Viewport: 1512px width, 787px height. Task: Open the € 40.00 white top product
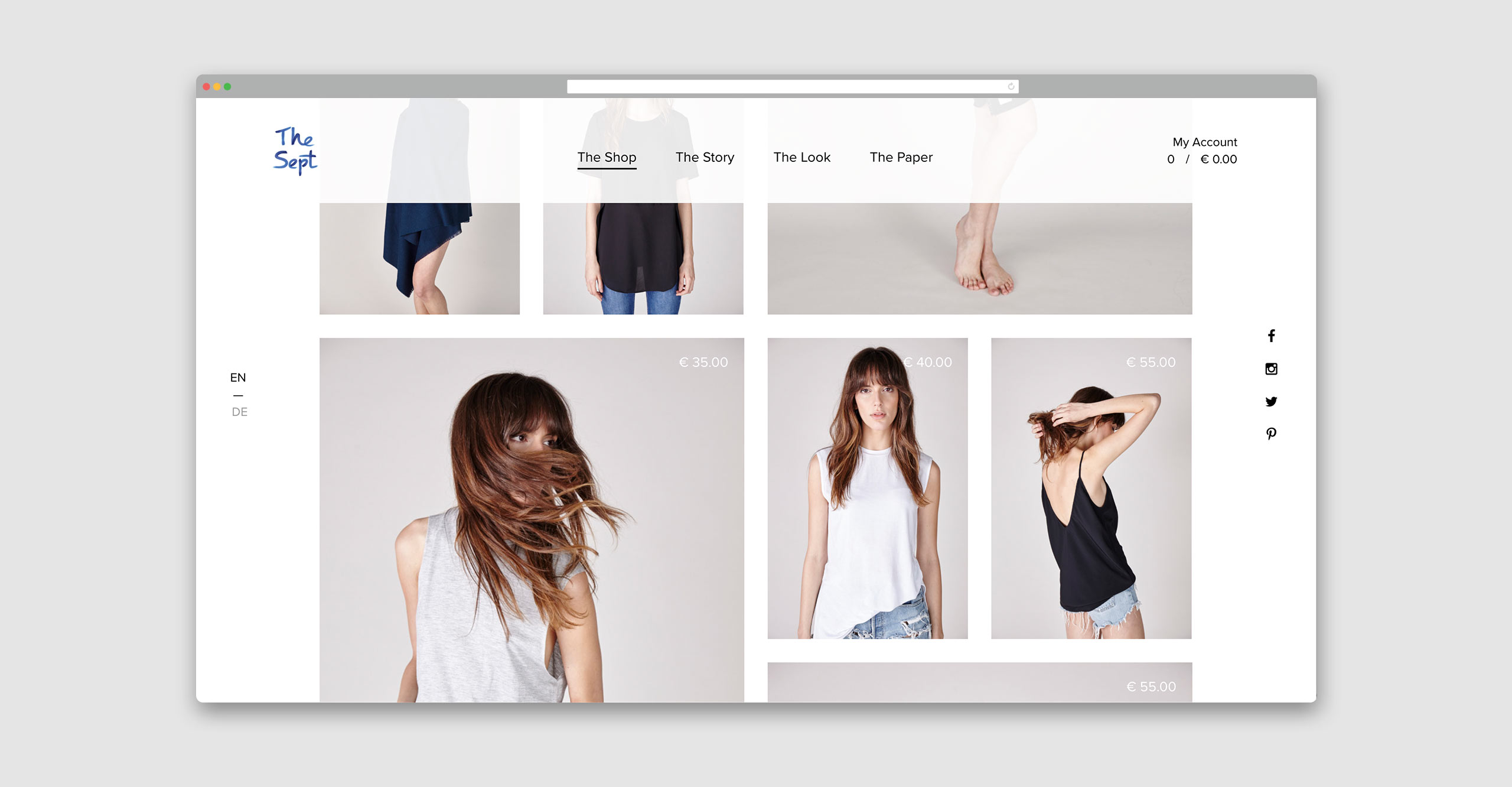tap(867, 488)
